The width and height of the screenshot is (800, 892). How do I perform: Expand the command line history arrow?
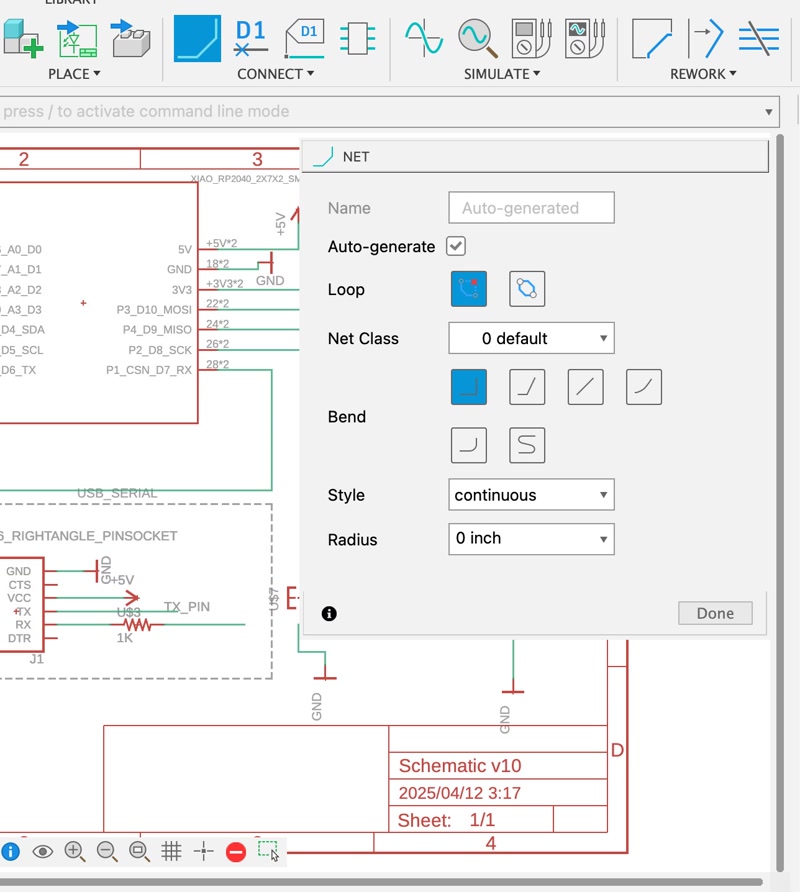coord(768,112)
